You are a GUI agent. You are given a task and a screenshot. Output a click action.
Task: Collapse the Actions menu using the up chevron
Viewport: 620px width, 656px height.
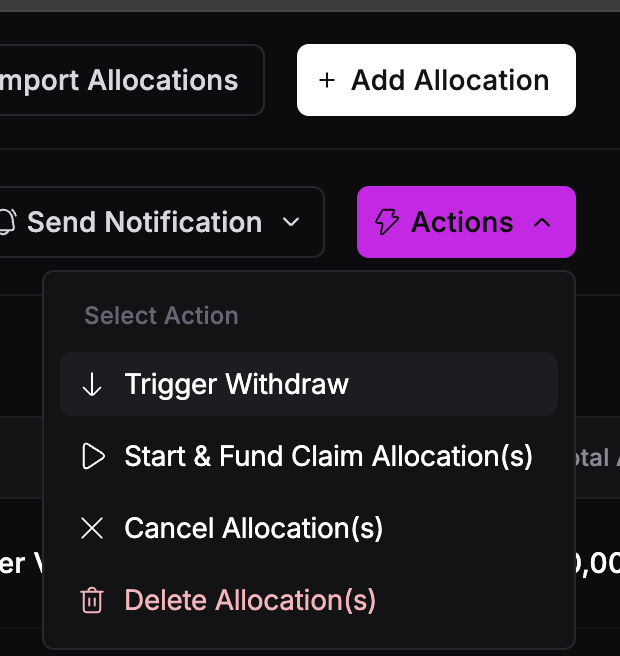click(542, 222)
